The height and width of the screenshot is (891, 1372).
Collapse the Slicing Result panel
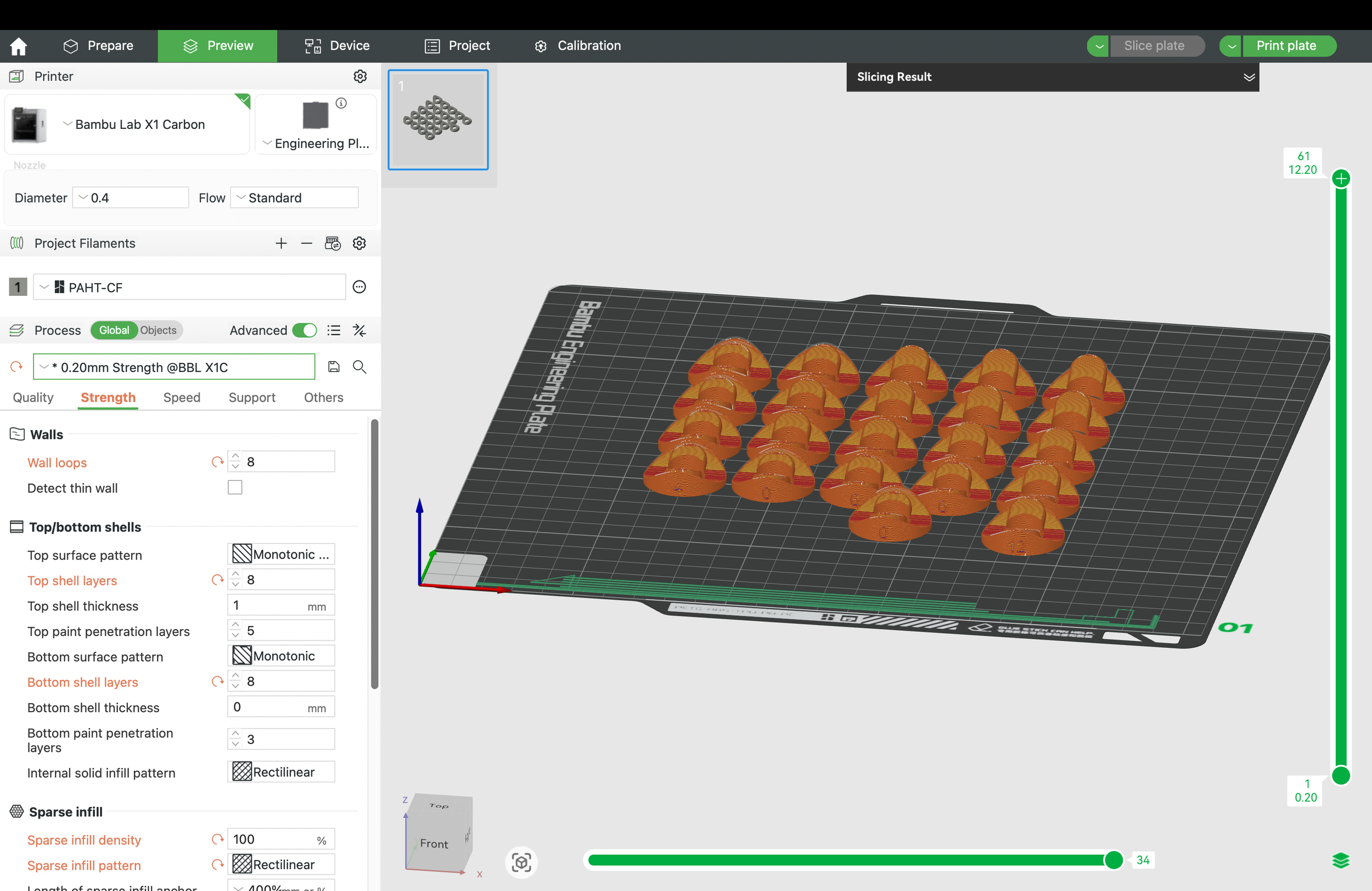click(x=1249, y=77)
